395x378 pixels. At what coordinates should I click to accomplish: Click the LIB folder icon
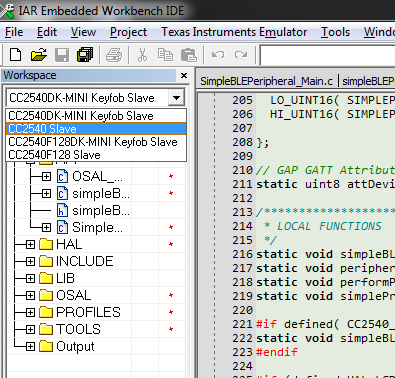pos(46,278)
